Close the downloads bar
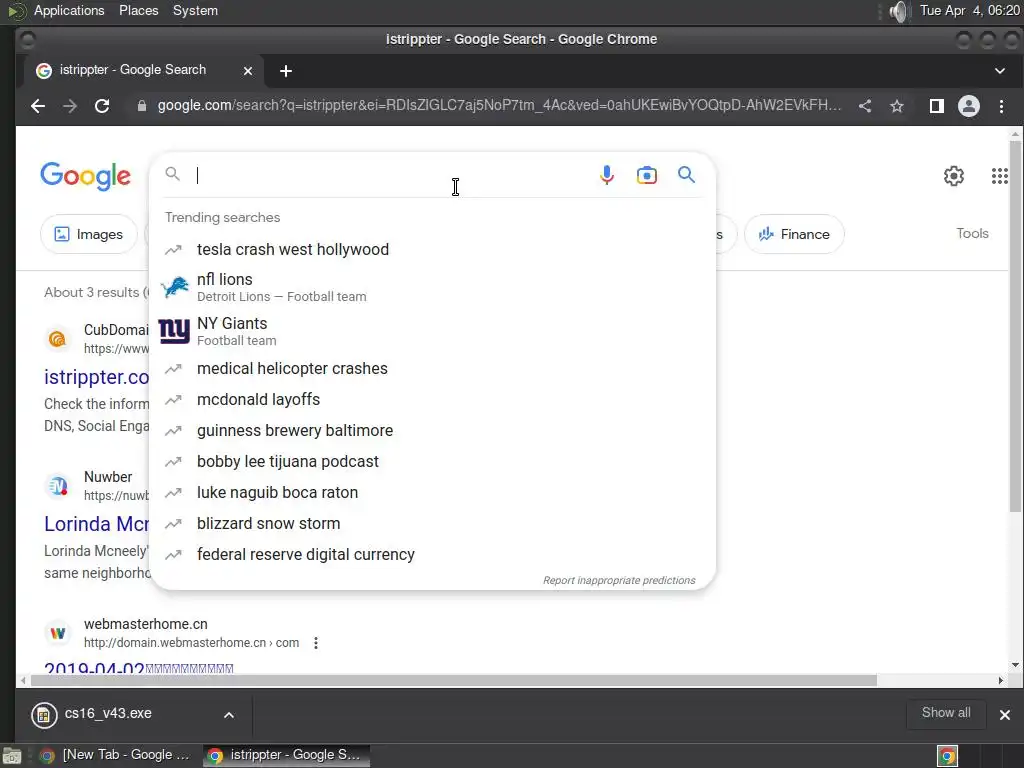Viewport: 1024px width, 768px height. [x=1004, y=714]
